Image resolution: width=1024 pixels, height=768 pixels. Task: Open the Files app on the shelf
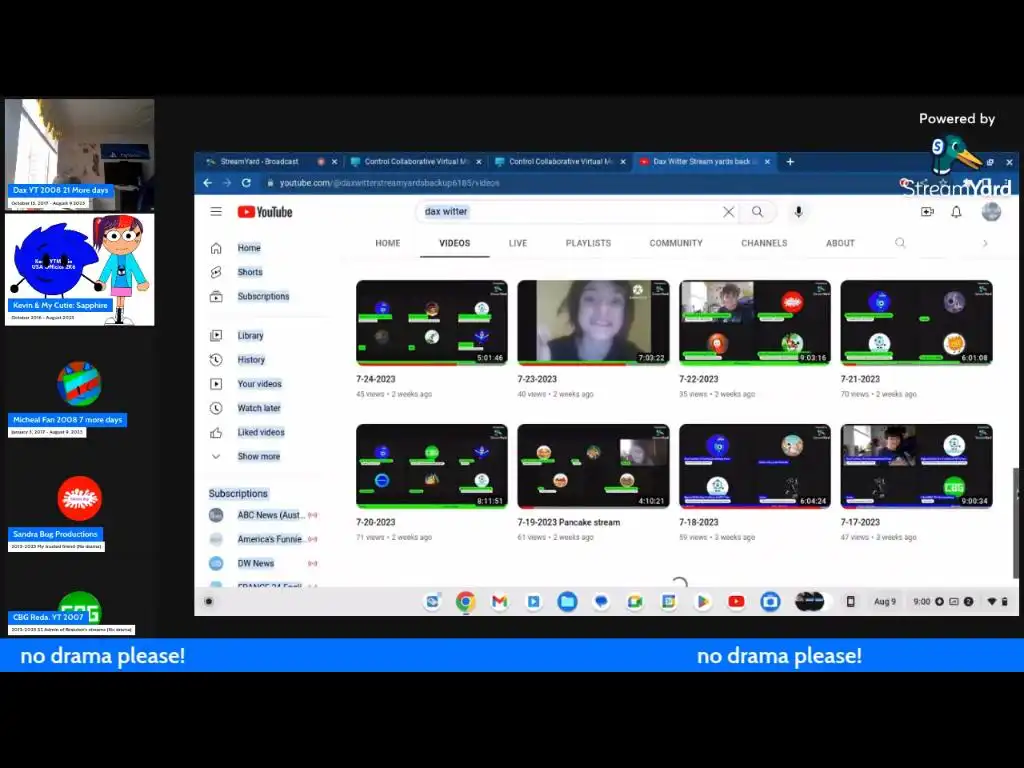tap(568, 601)
